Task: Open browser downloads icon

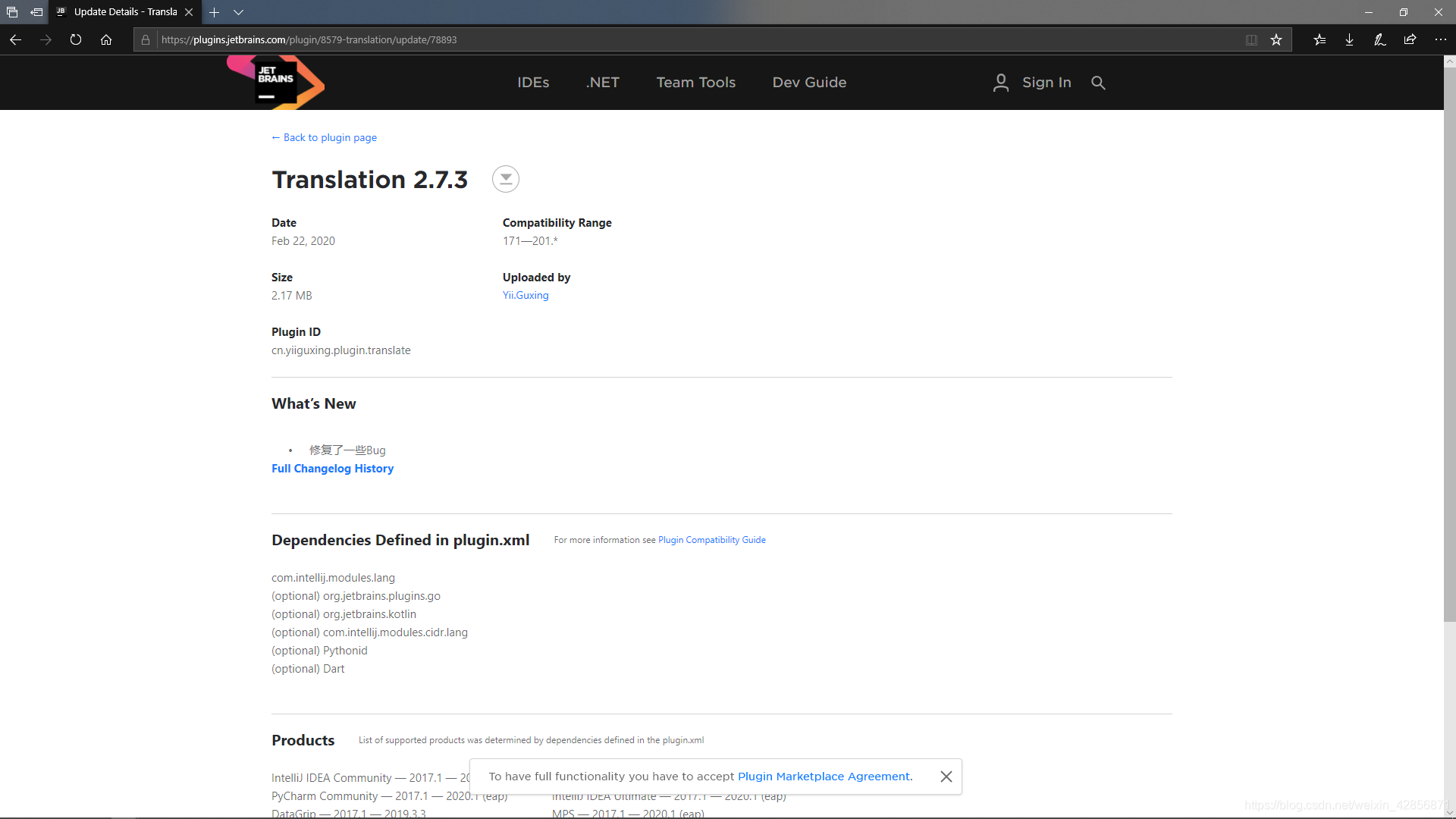Action: tap(1350, 40)
